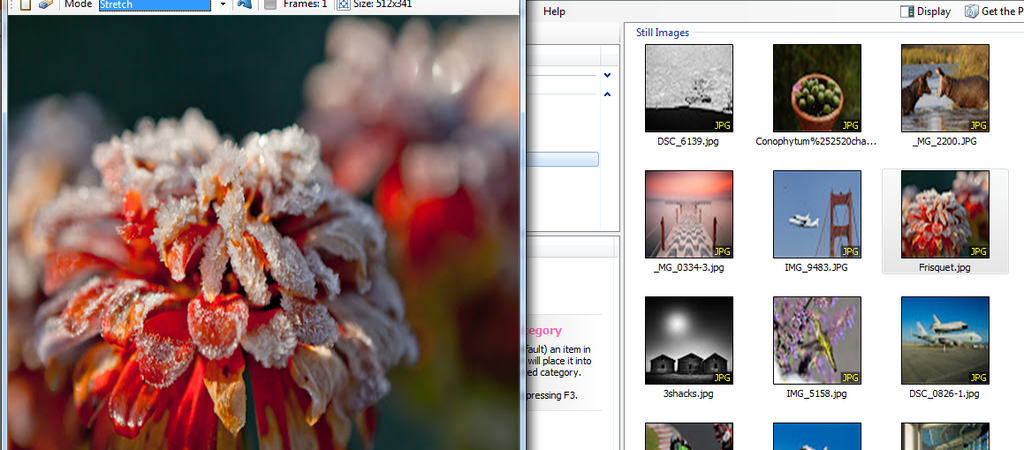
Task: Open the Mode dropdown arrow
Action: [223, 5]
